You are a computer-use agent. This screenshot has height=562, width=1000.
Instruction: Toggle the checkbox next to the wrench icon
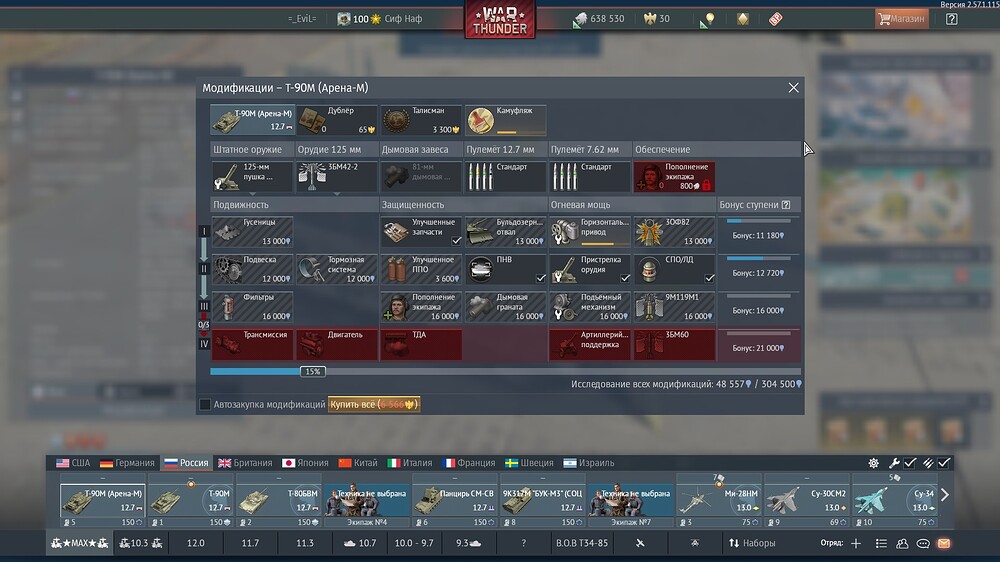point(911,463)
